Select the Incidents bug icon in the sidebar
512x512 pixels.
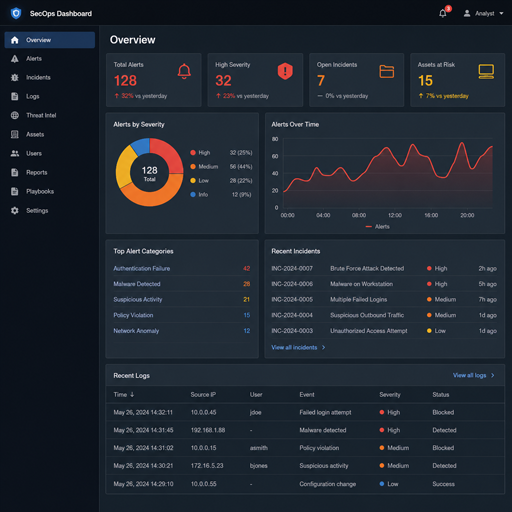coord(15,77)
